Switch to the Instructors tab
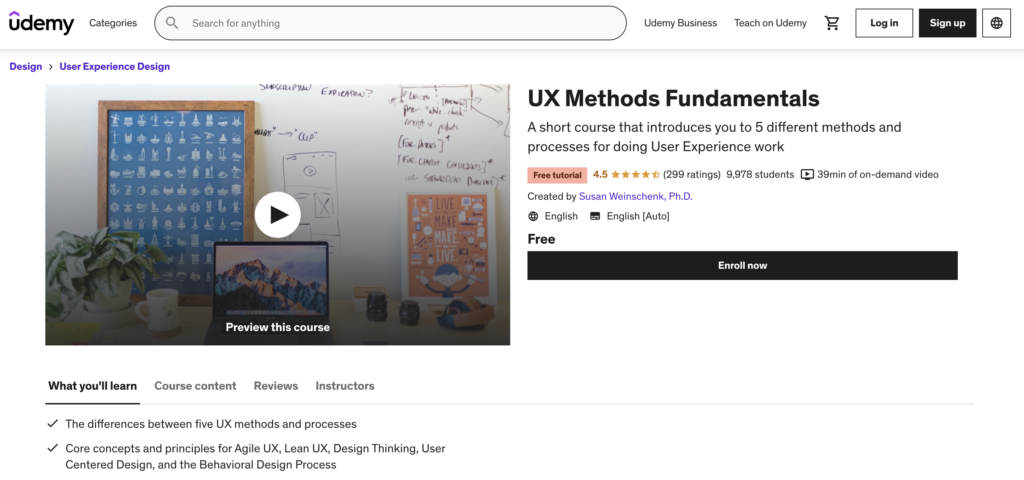Viewport: 1024px width, 480px height. (x=345, y=386)
